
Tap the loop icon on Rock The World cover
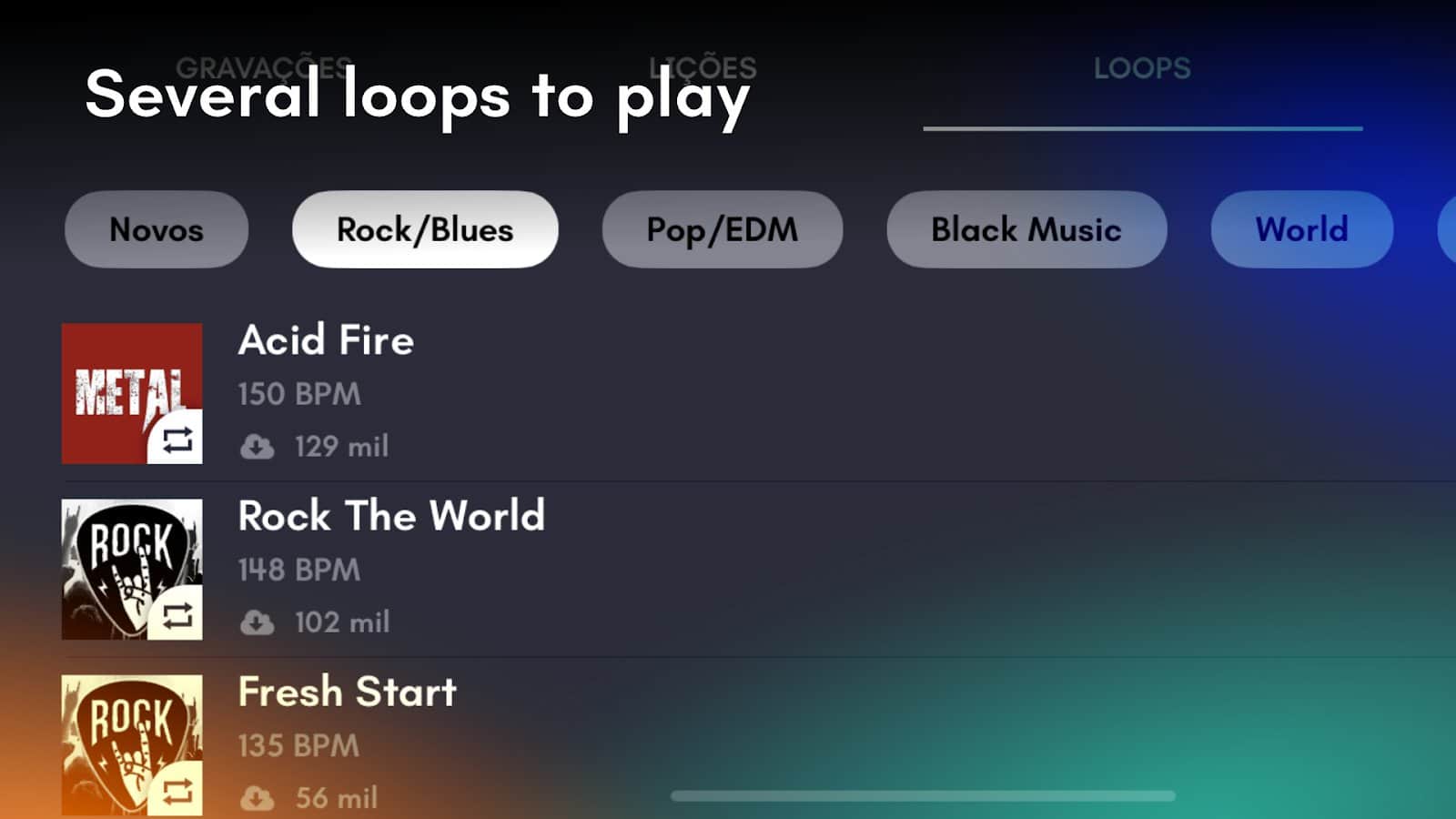coord(177,616)
